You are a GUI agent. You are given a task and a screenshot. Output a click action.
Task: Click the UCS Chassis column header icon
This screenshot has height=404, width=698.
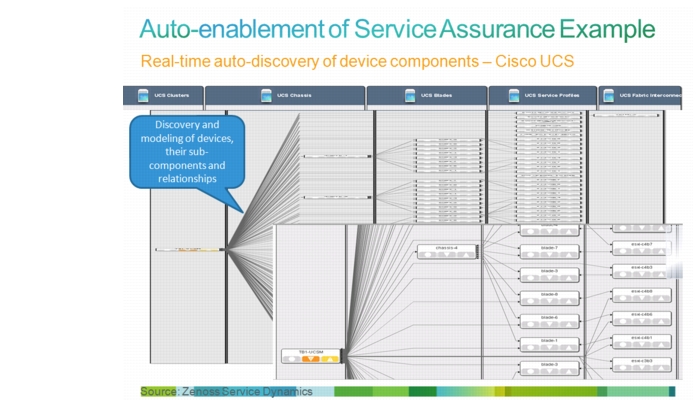point(266,96)
